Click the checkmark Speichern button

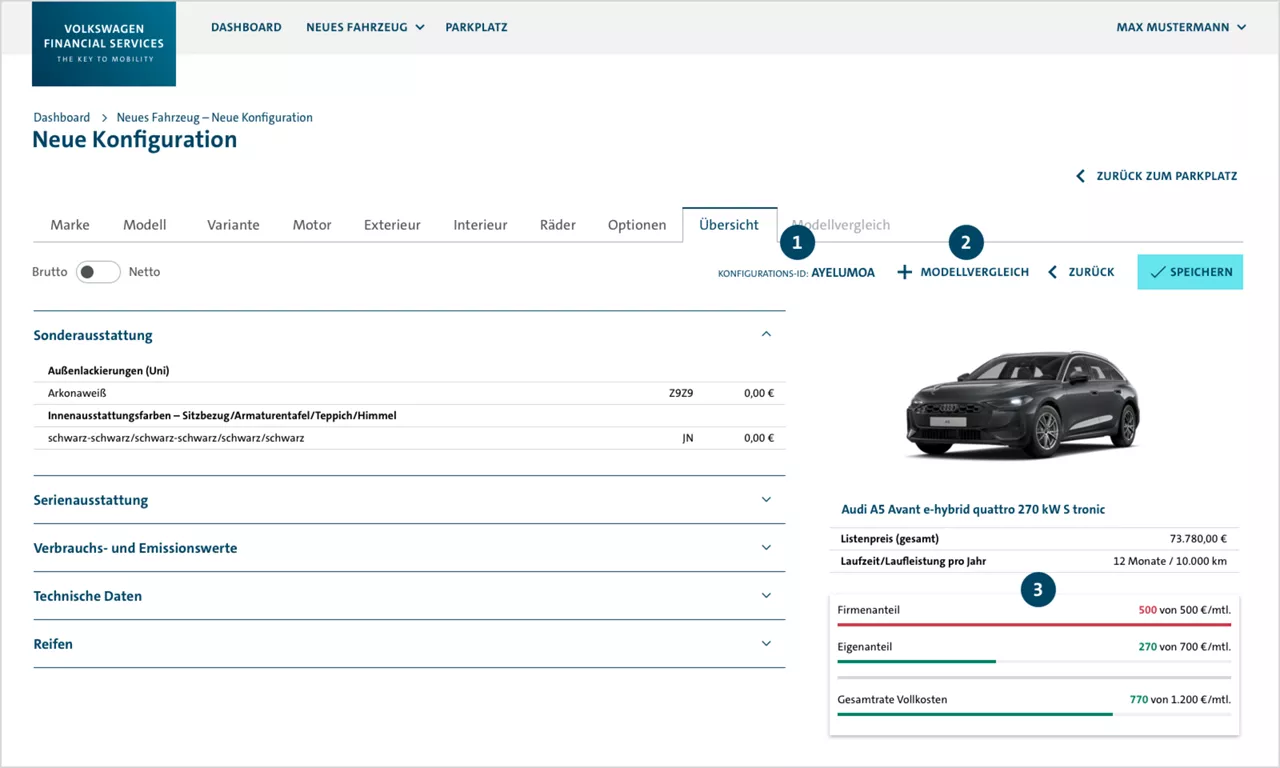coord(1189,271)
